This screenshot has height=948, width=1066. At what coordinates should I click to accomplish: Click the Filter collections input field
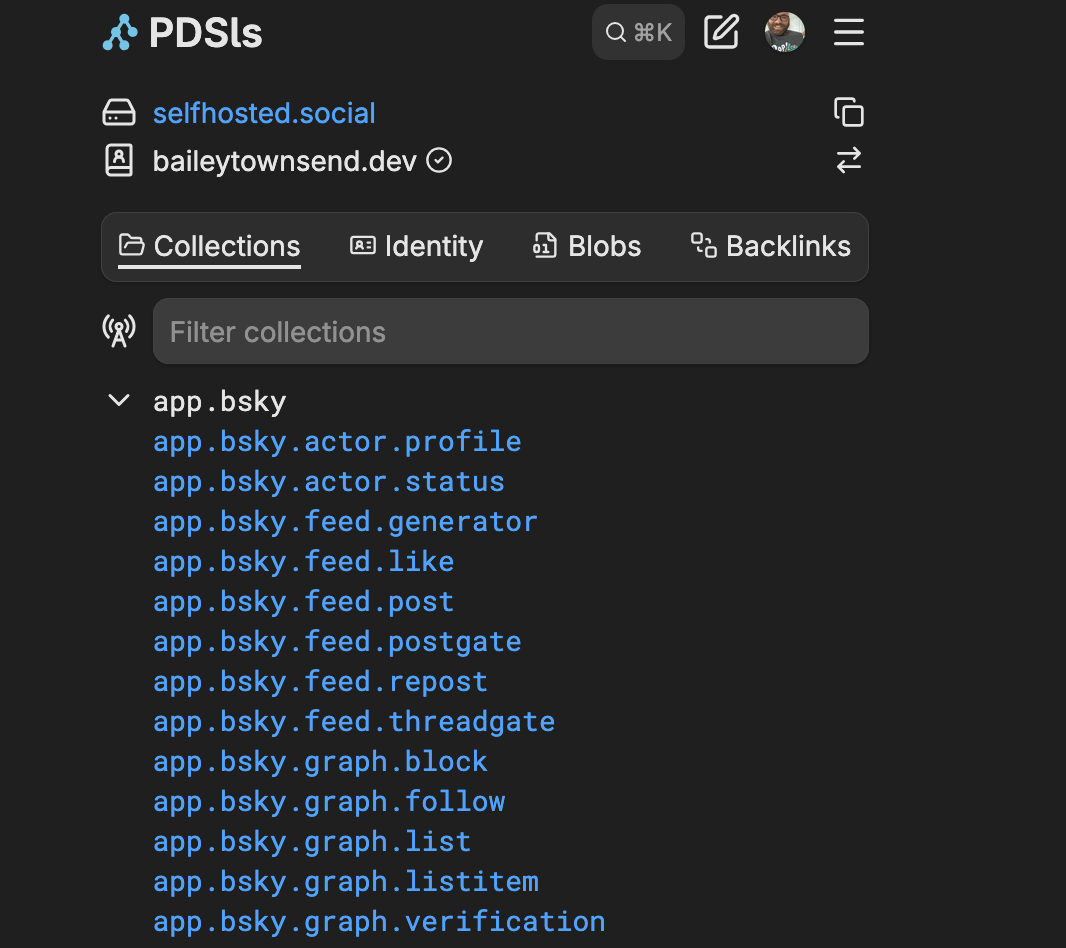510,331
